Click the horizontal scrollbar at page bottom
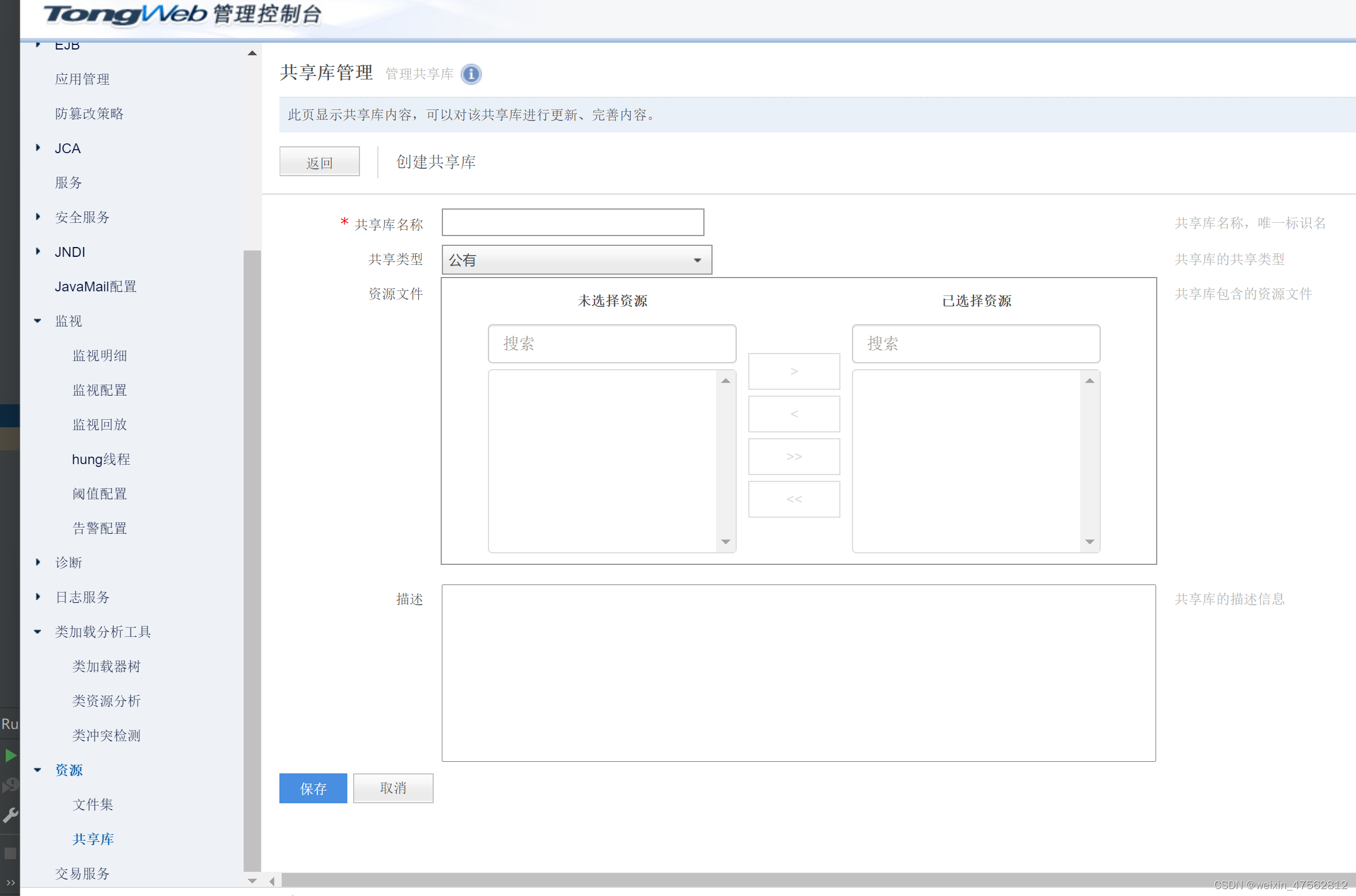The image size is (1356, 896). click(x=691, y=880)
